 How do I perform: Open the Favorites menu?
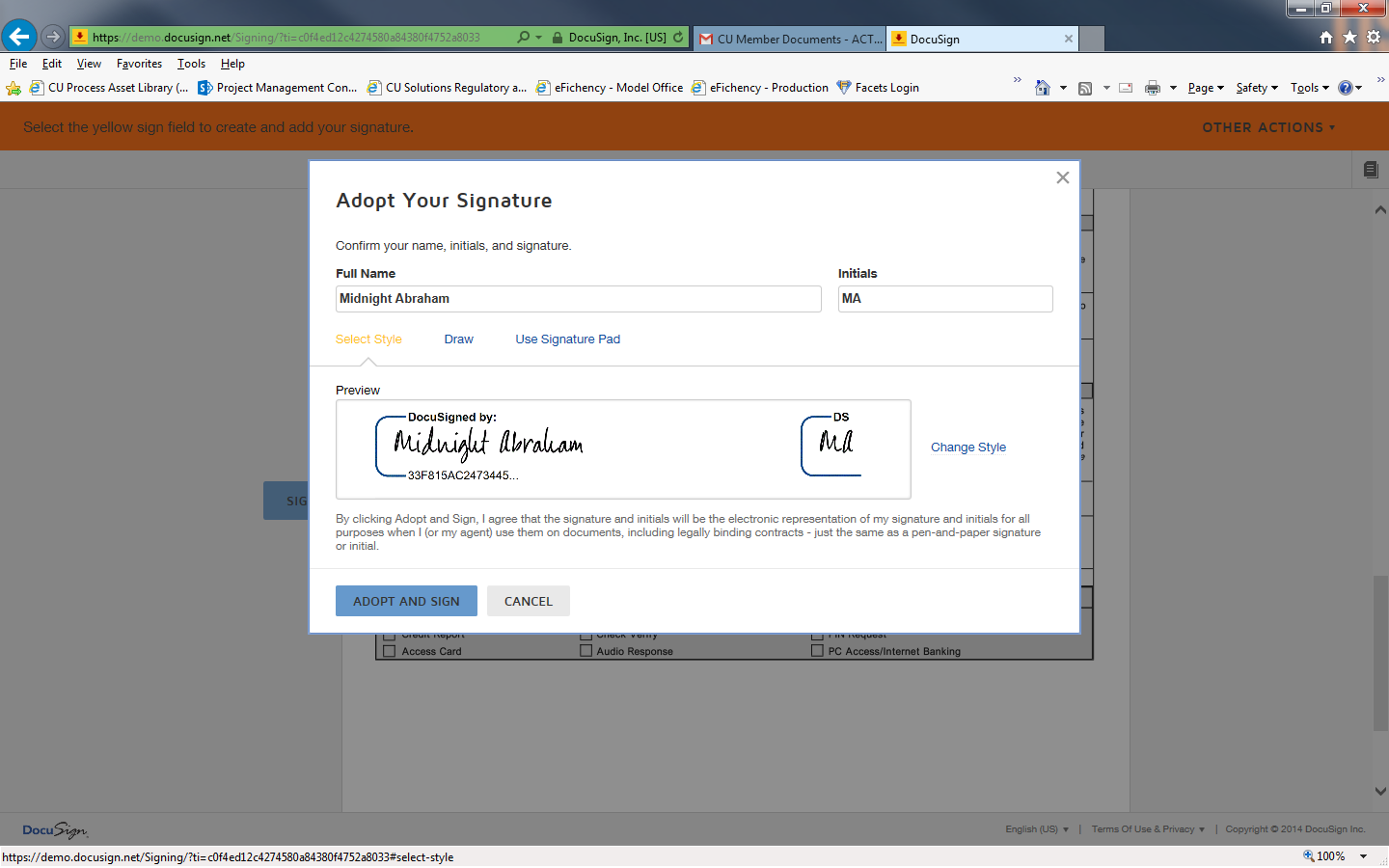pos(139,64)
